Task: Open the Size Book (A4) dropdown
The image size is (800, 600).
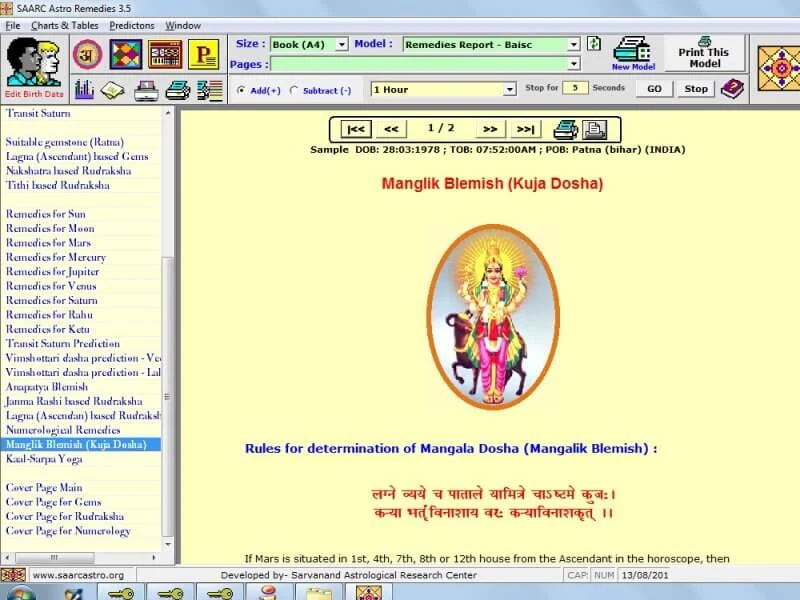Action: pyautogui.click(x=342, y=45)
